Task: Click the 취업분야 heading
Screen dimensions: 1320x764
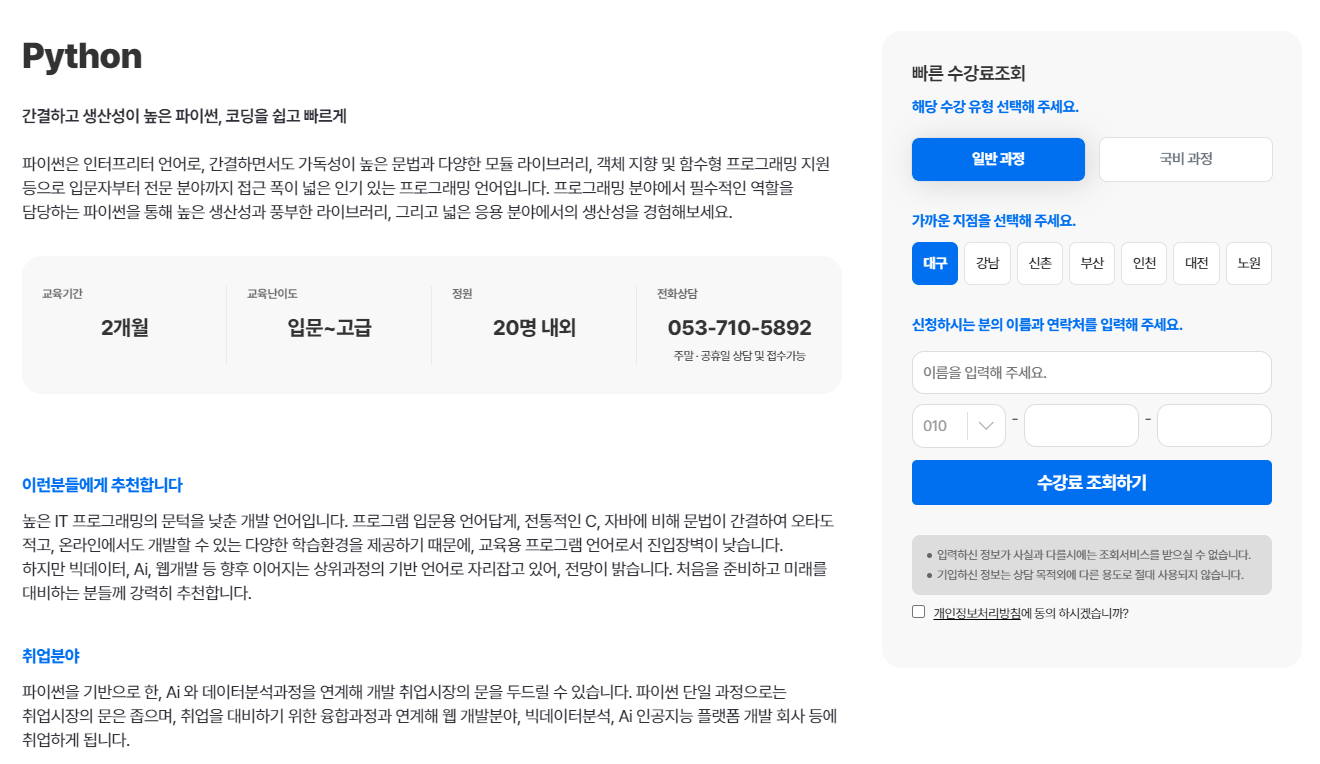Action: 50,656
